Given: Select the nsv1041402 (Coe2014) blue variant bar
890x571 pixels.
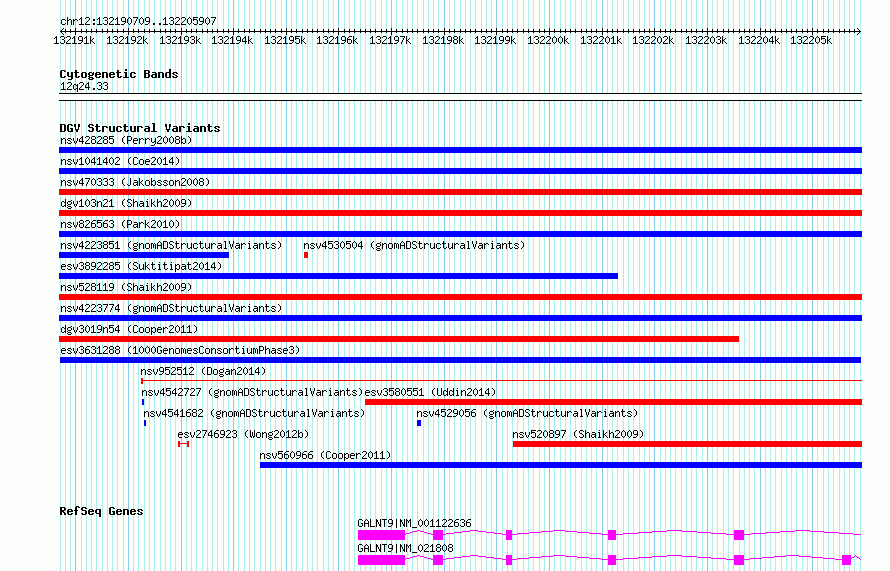Looking at the screenshot, I should (460, 171).
